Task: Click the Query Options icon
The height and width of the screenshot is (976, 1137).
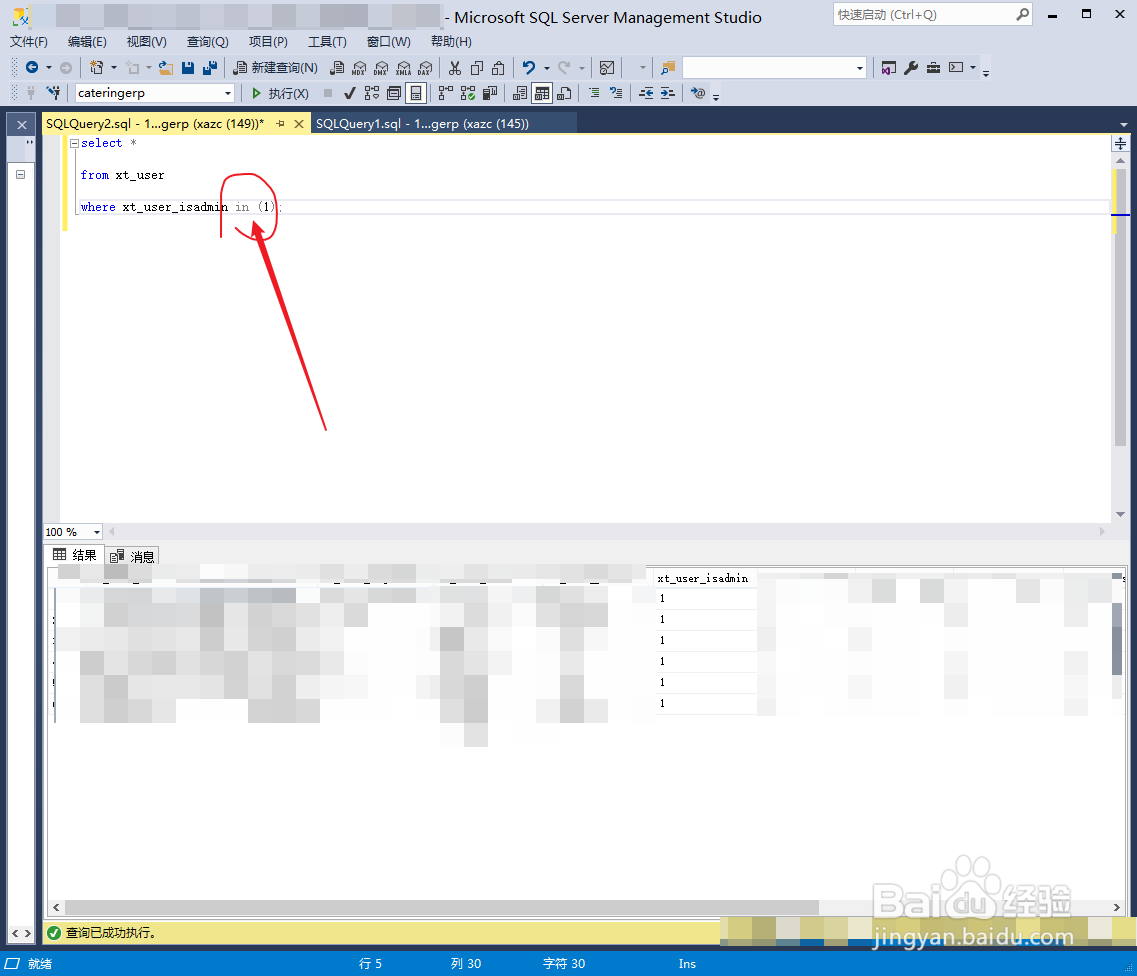Action: 394,93
